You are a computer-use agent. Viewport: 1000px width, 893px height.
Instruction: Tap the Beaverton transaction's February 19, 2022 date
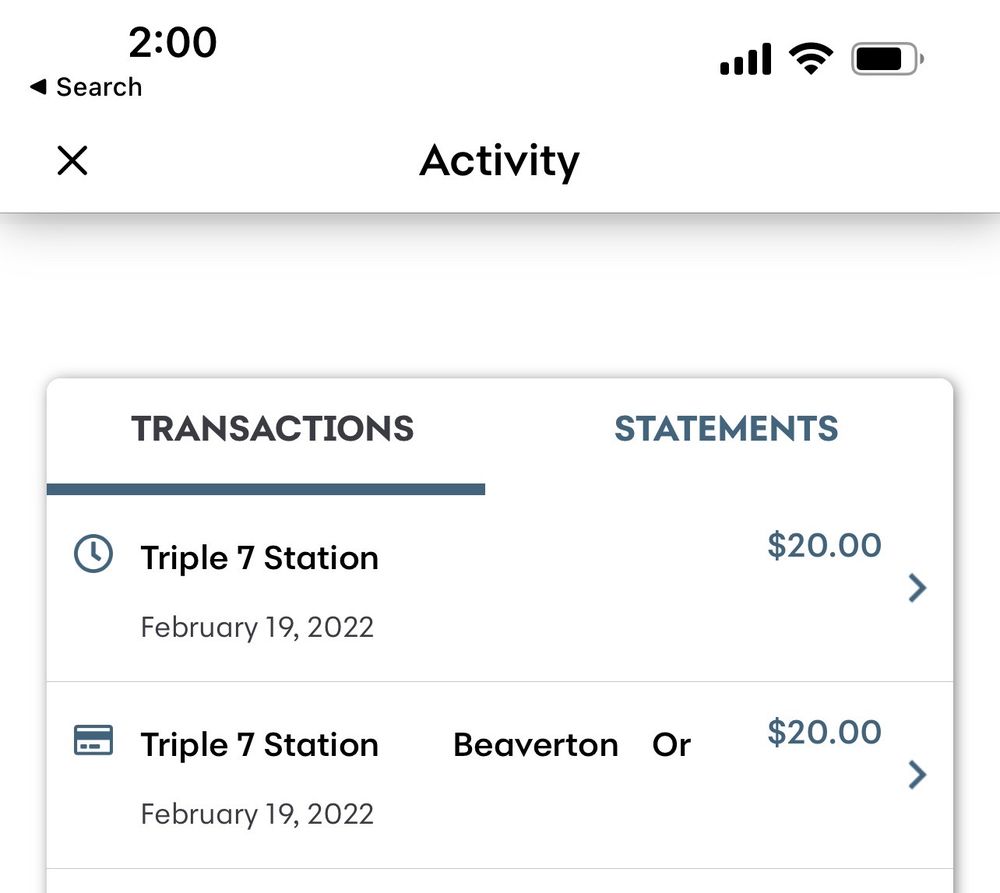point(257,814)
